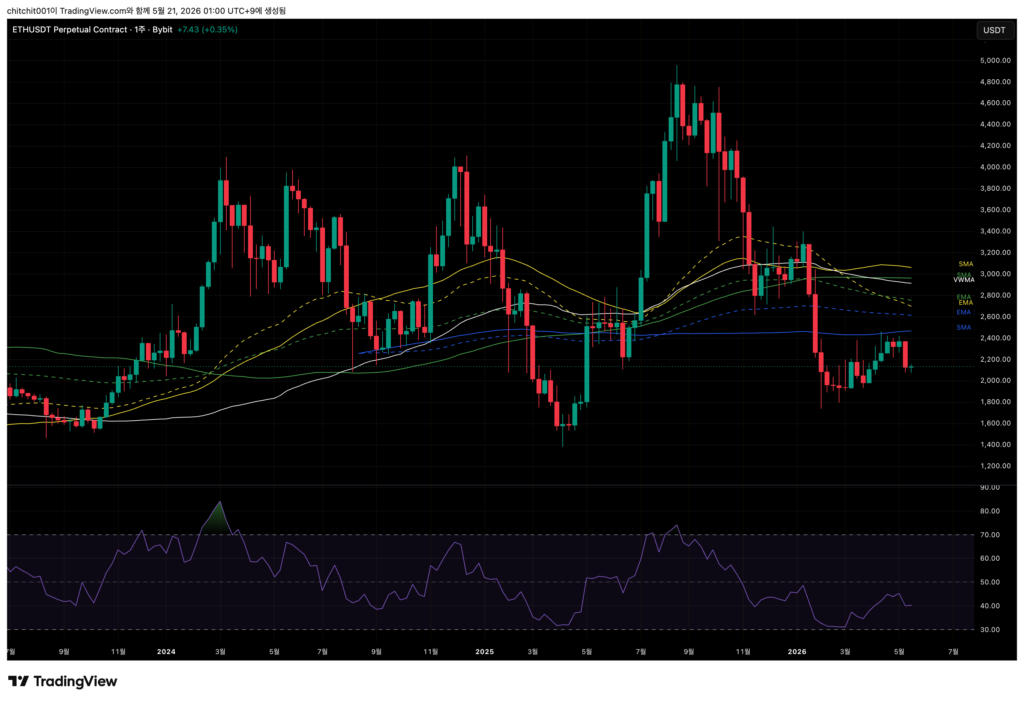Click the 2025 date axis marker
The width and height of the screenshot is (1024, 702).
point(485,651)
